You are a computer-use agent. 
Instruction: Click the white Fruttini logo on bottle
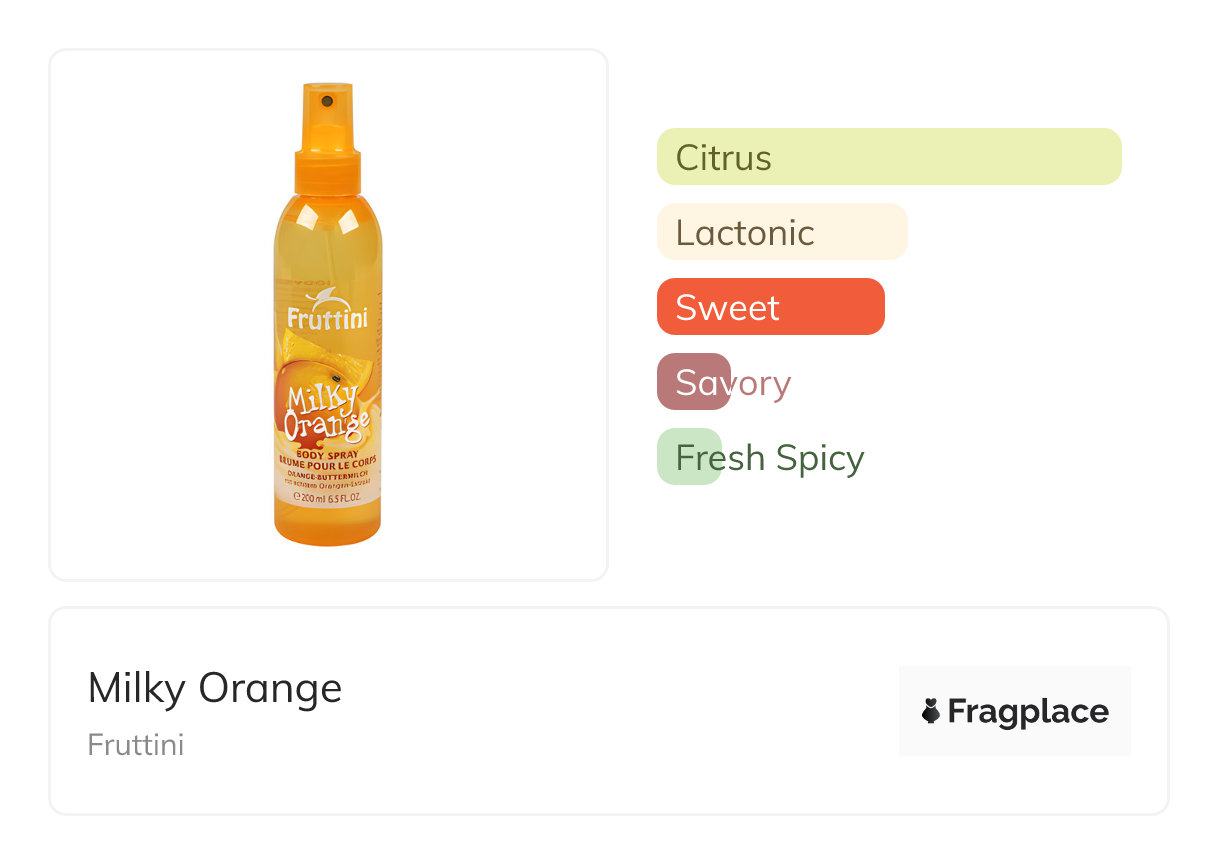coord(327,319)
